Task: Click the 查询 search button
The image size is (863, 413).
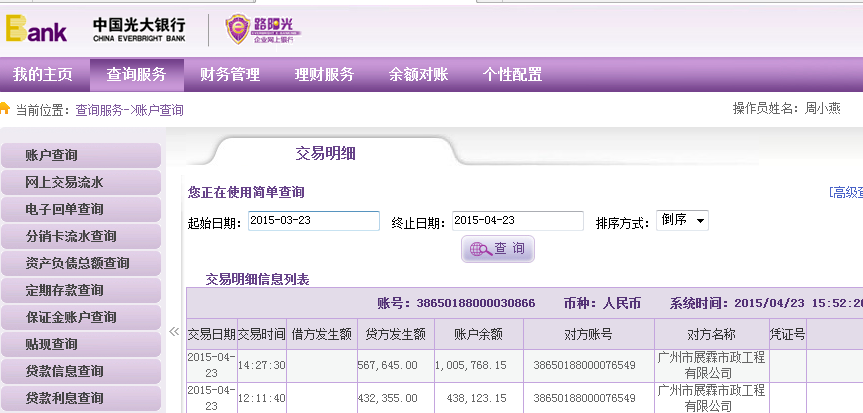Action: 498,249
